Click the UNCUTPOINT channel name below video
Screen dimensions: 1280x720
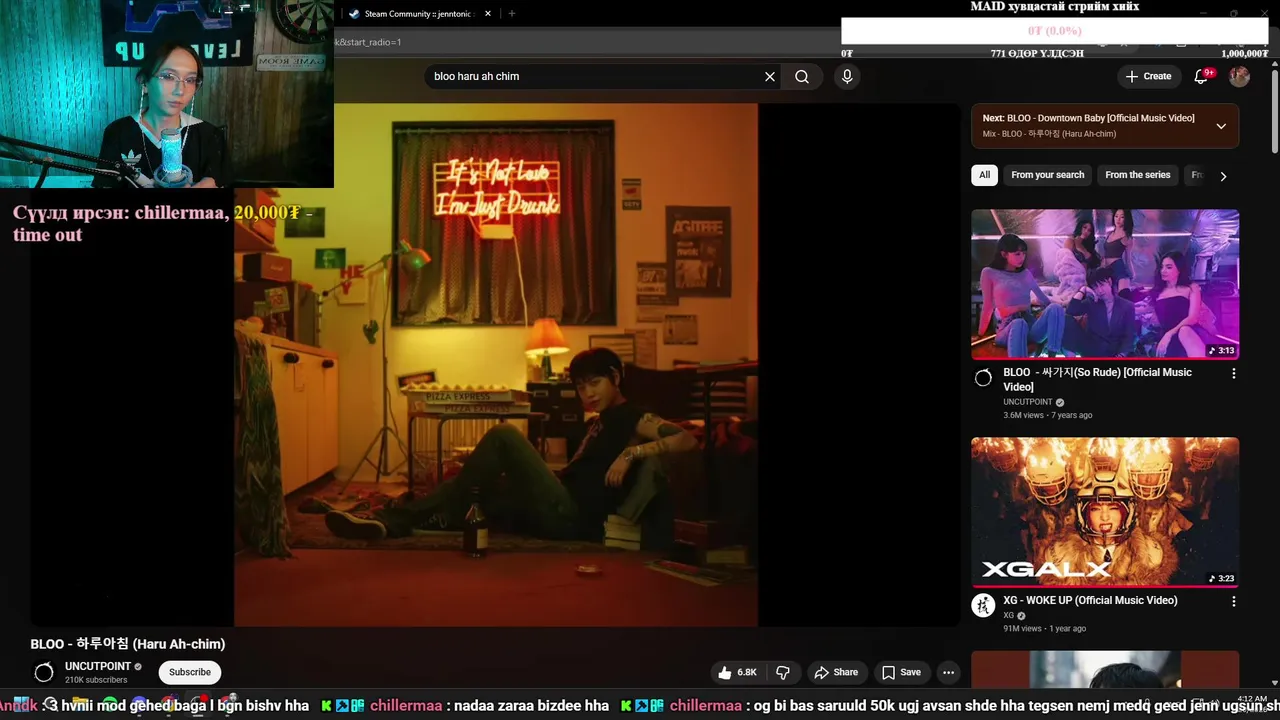tap(98, 666)
